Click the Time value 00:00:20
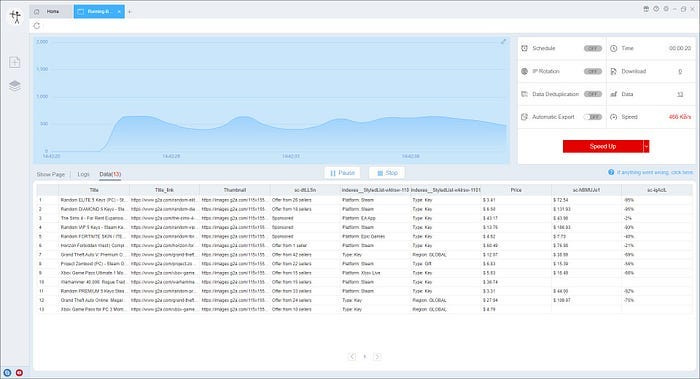Screen dimensions: 700x379 coord(680,48)
